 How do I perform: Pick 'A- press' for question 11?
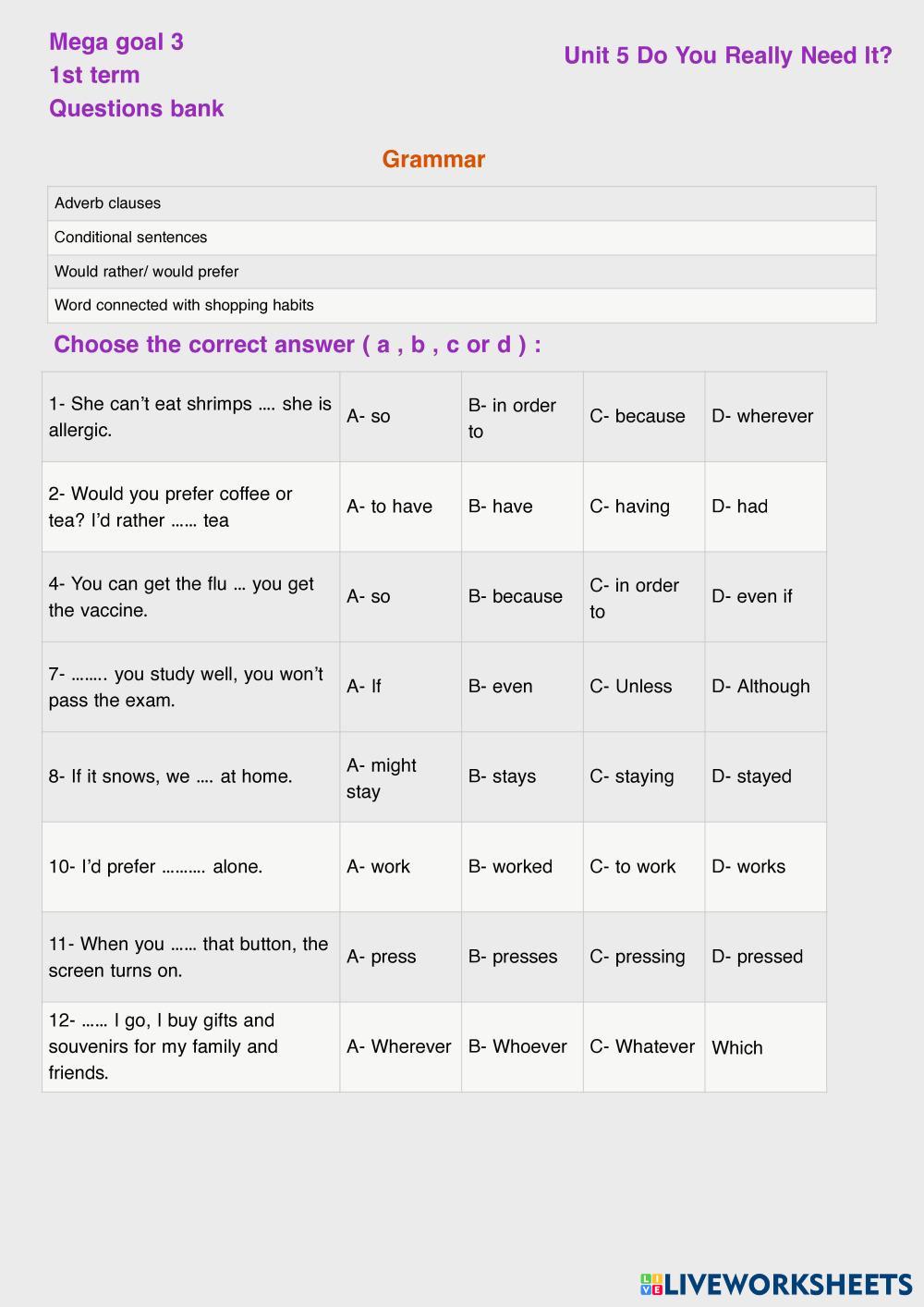tap(382, 957)
